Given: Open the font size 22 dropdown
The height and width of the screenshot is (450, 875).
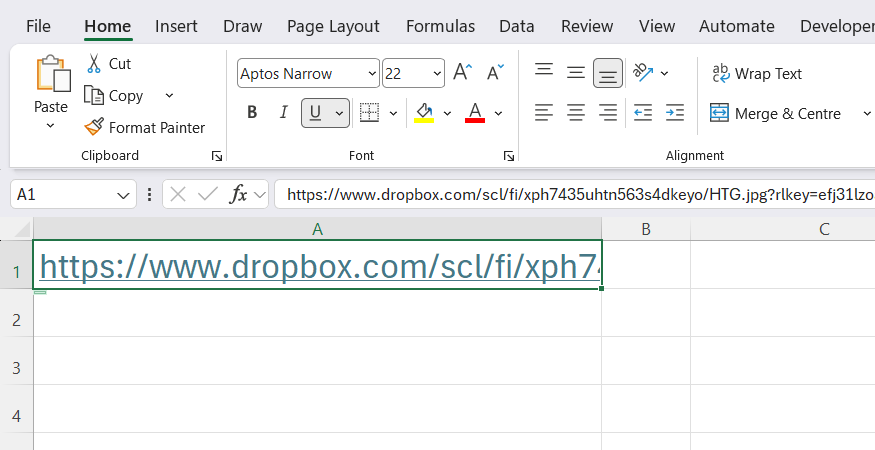Looking at the screenshot, I should click(x=437, y=74).
